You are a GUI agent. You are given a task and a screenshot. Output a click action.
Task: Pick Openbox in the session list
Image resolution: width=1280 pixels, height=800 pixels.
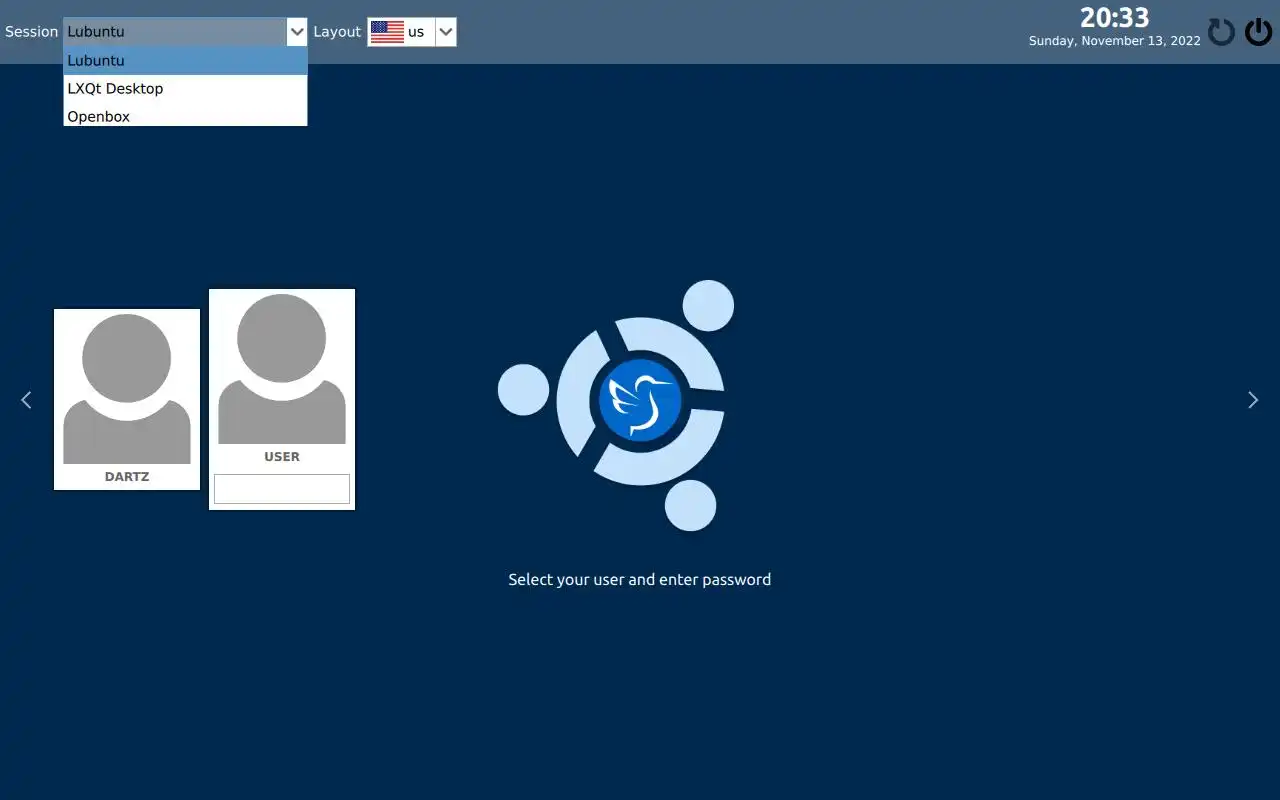coord(185,116)
